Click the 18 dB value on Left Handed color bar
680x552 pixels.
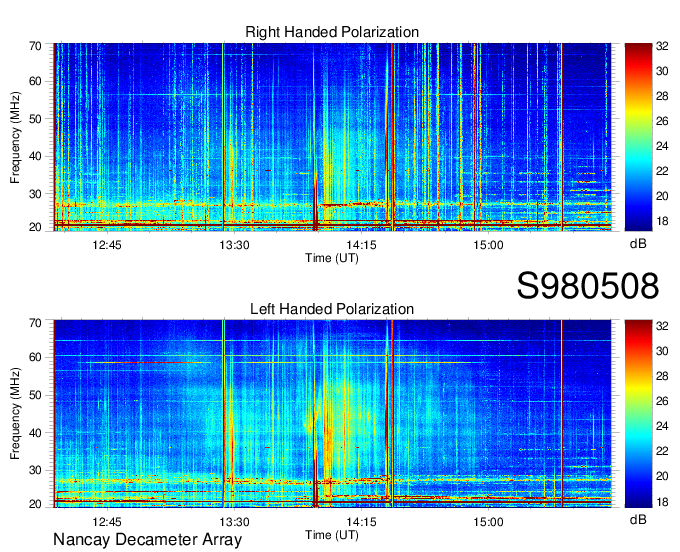tap(662, 502)
